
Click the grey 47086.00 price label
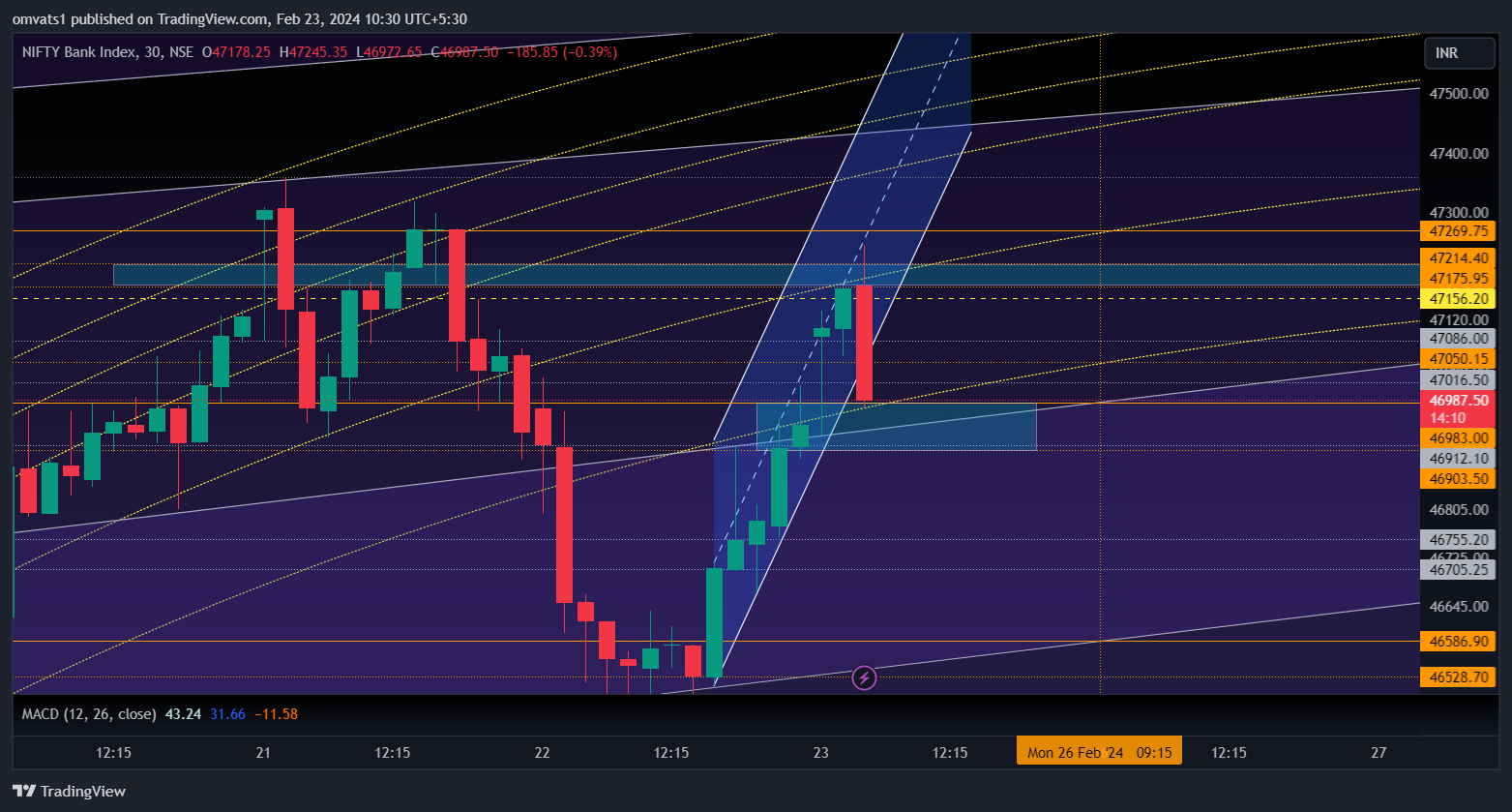[1458, 339]
